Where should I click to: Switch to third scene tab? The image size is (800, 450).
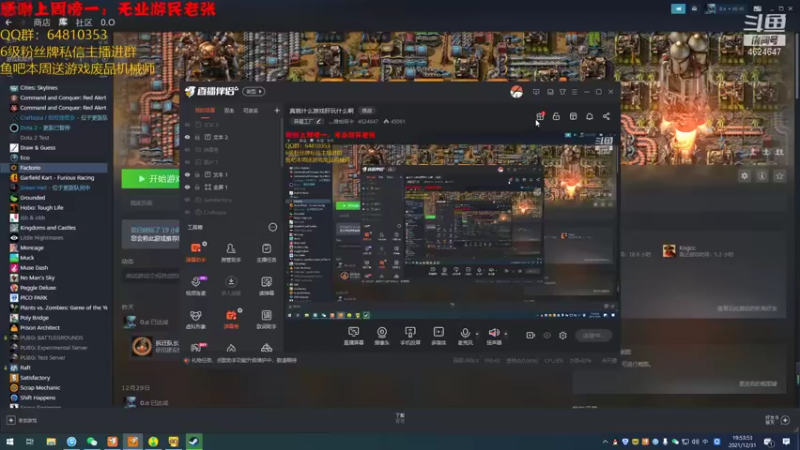(251, 111)
